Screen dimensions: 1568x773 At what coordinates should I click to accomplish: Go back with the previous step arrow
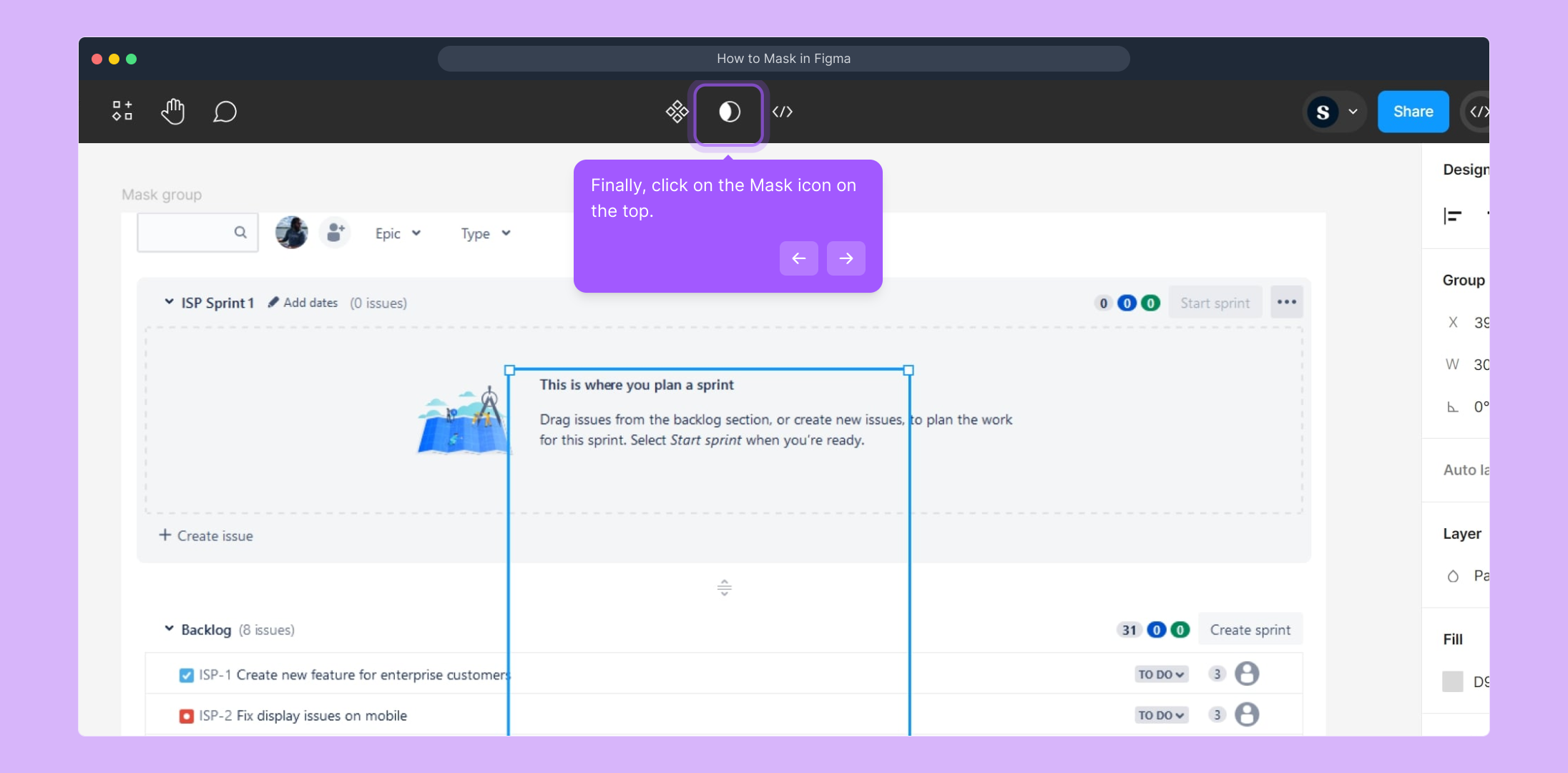(x=798, y=258)
